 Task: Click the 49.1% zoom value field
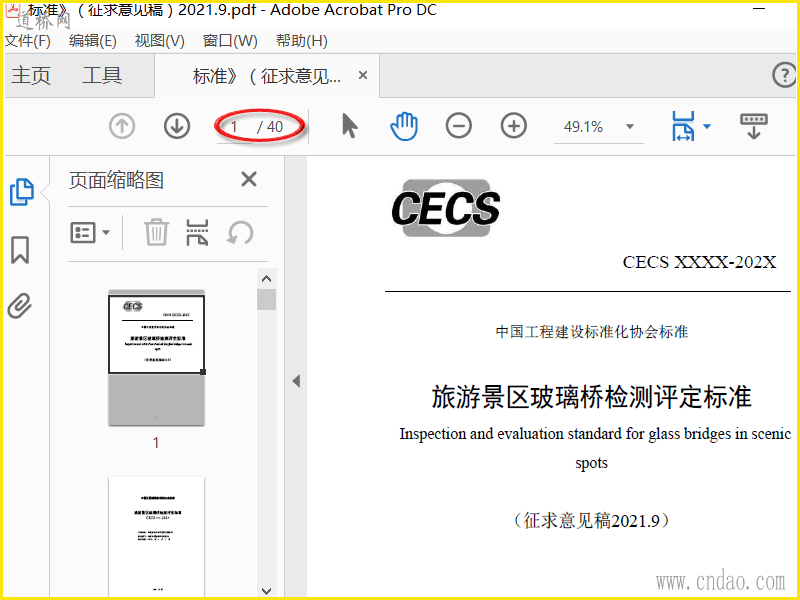click(x=584, y=127)
